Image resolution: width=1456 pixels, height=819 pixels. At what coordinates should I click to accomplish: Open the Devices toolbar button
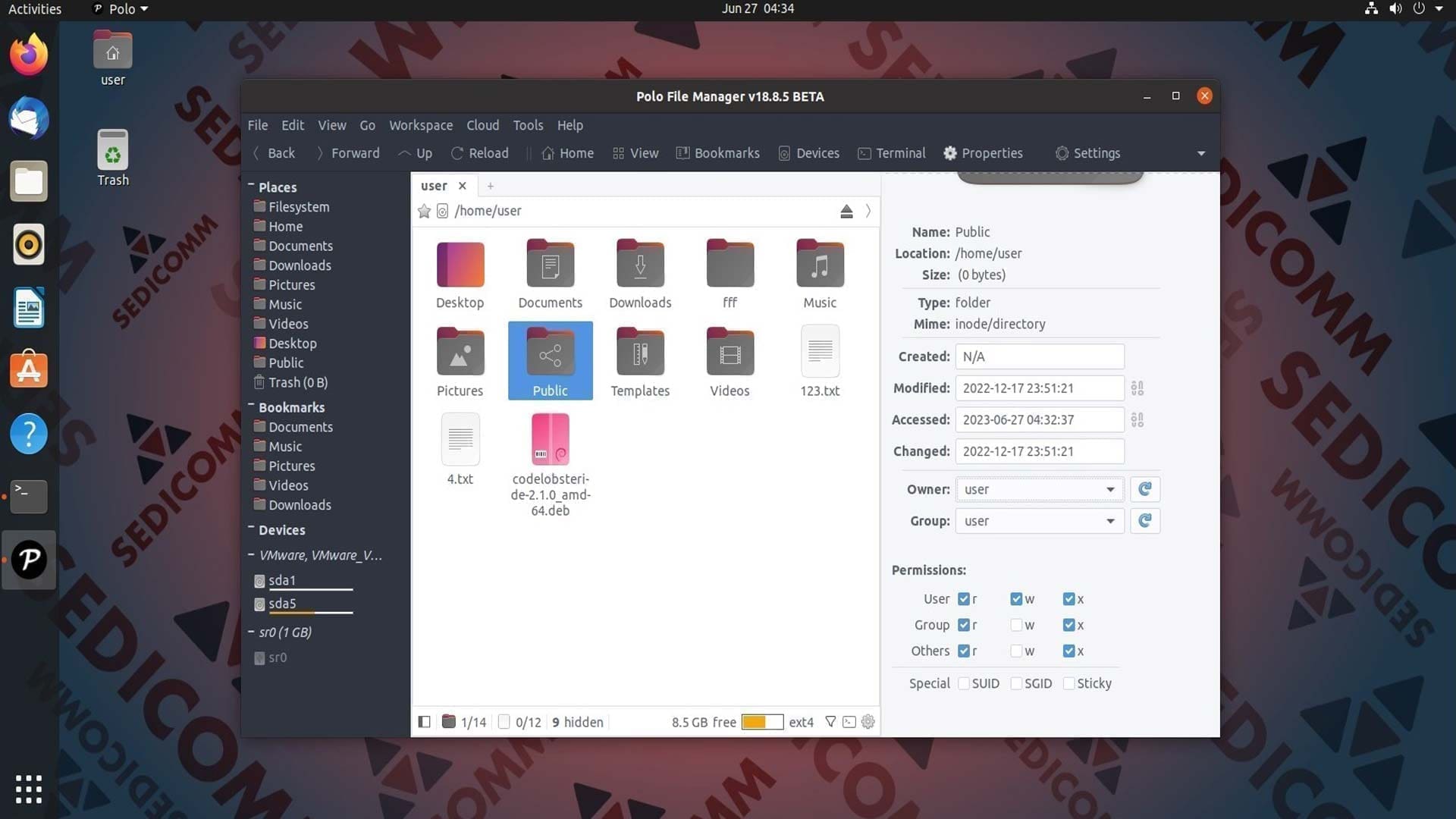click(809, 153)
